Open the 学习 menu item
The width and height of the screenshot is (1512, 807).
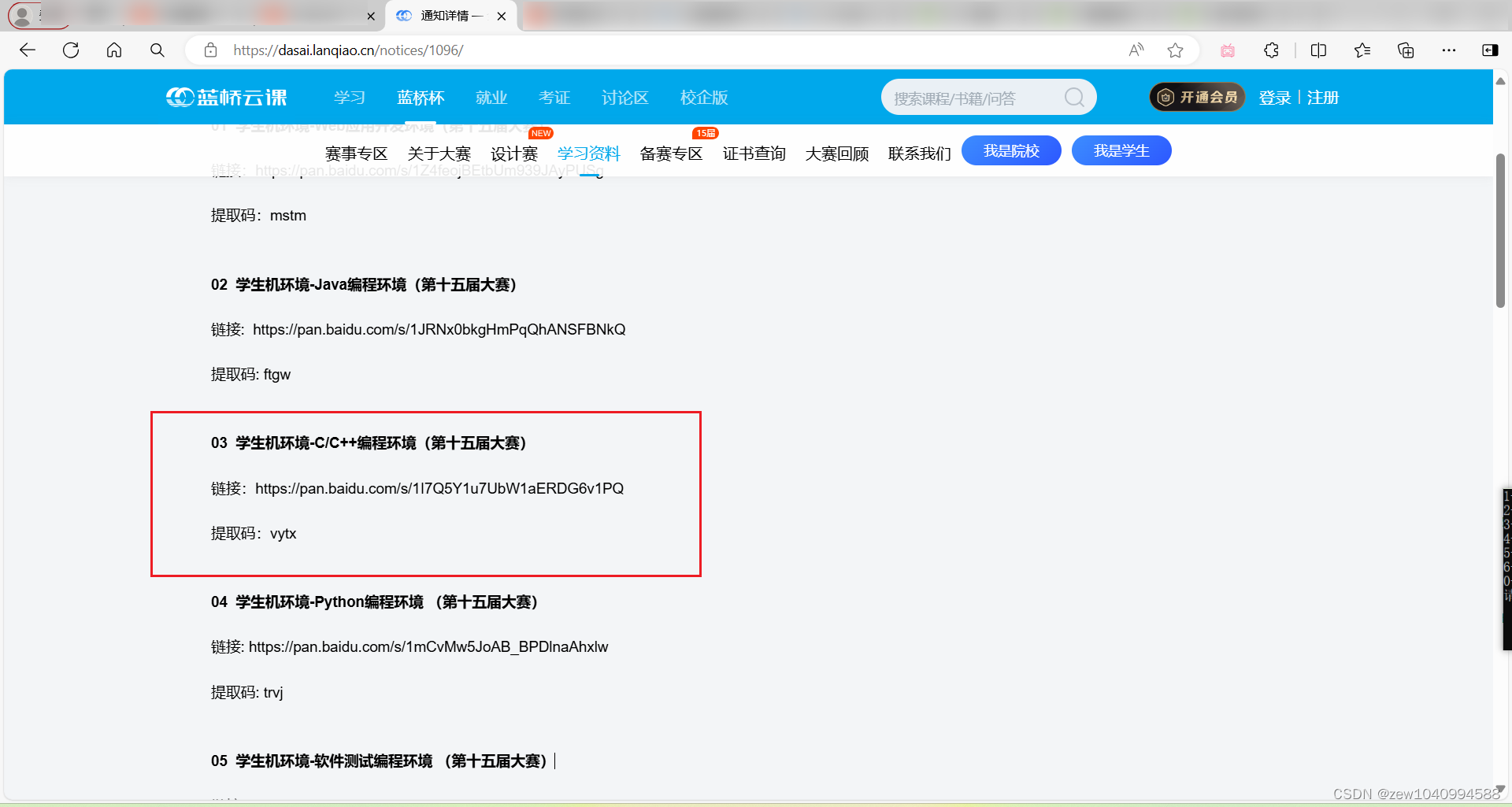(350, 98)
